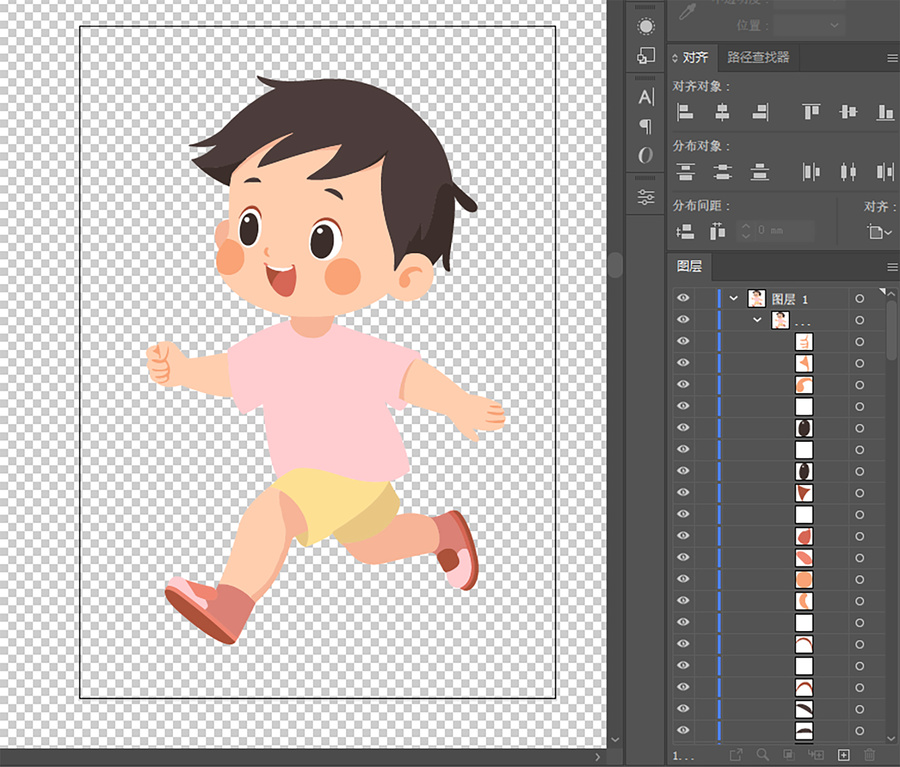Image resolution: width=900 pixels, height=767 pixels.
Task: Hide the orange square cheek path layer
Action: [x=683, y=579]
